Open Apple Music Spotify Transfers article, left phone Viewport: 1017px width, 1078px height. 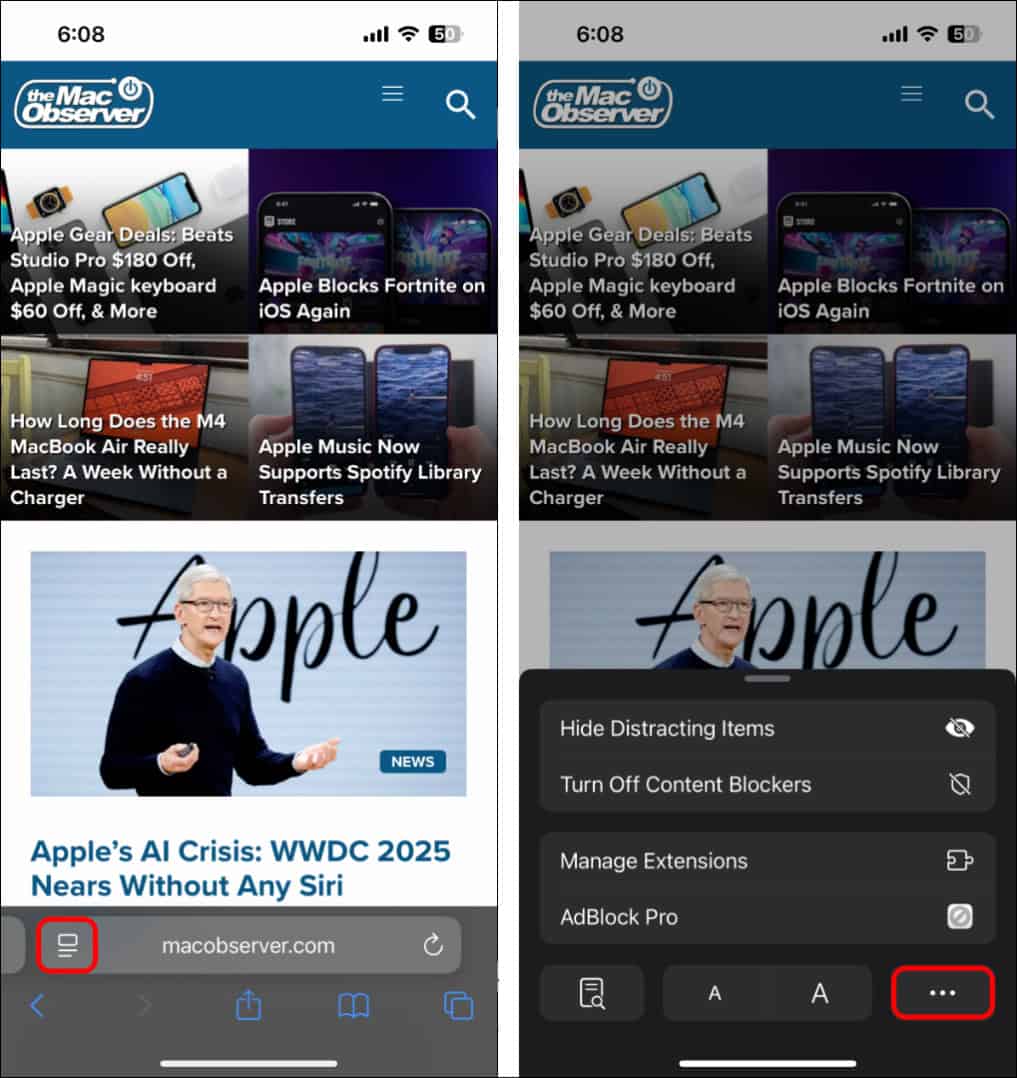(x=373, y=427)
